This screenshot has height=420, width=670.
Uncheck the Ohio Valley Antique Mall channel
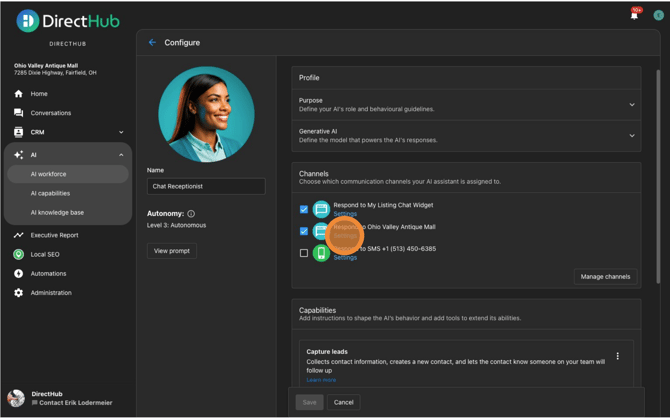click(304, 231)
